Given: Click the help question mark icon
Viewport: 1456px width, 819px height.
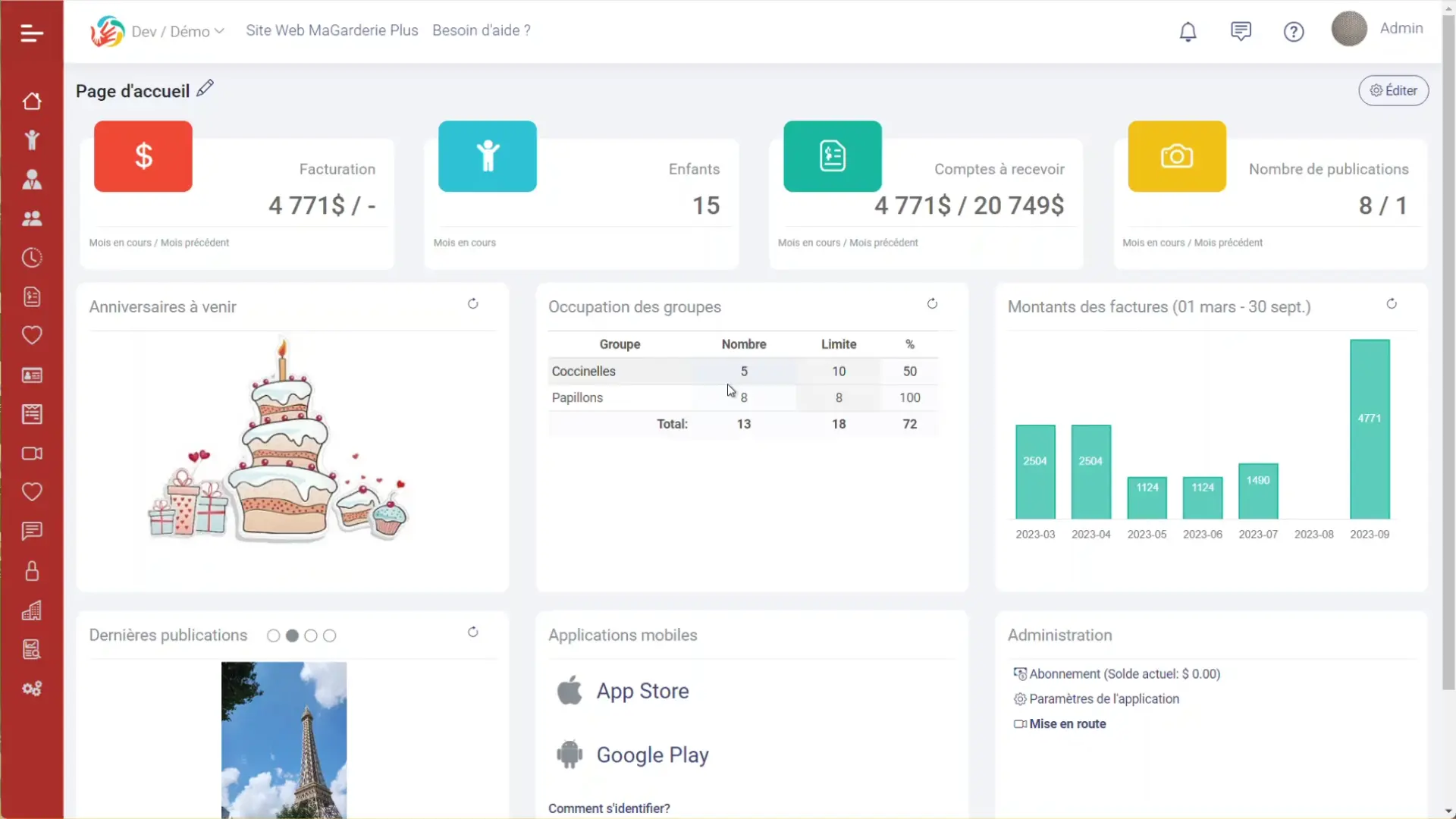Looking at the screenshot, I should [x=1294, y=32].
